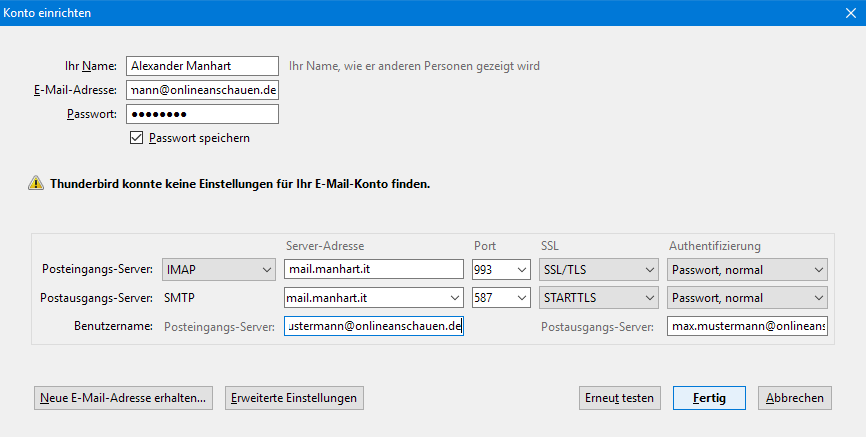Screen dimensions: 866x437
Task: Expand the outgoing server address dropdown arrow
Action: [x=455, y=298]
